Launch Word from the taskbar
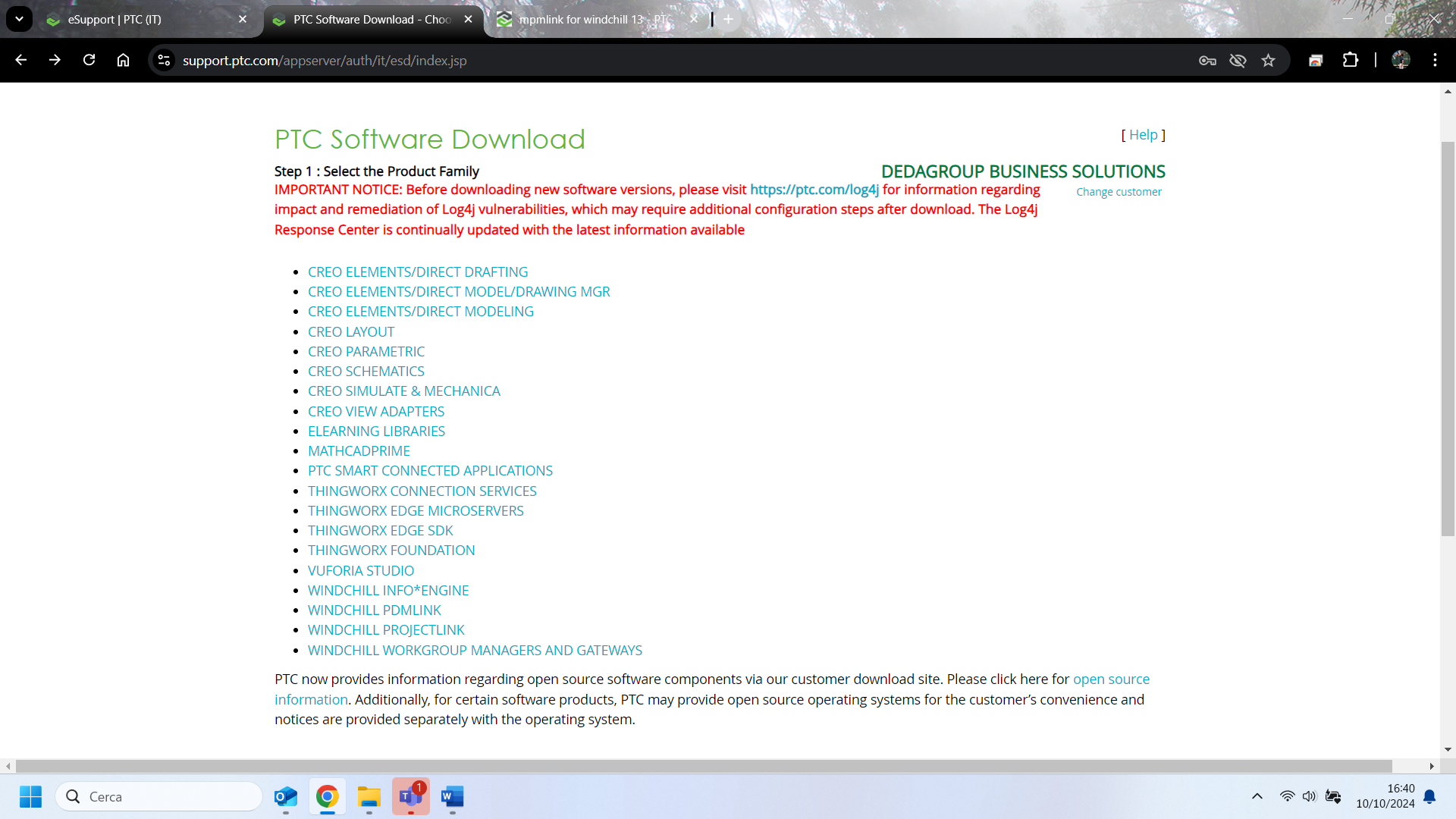Viewport: 1456px width, 819px height. coord(452,797)
